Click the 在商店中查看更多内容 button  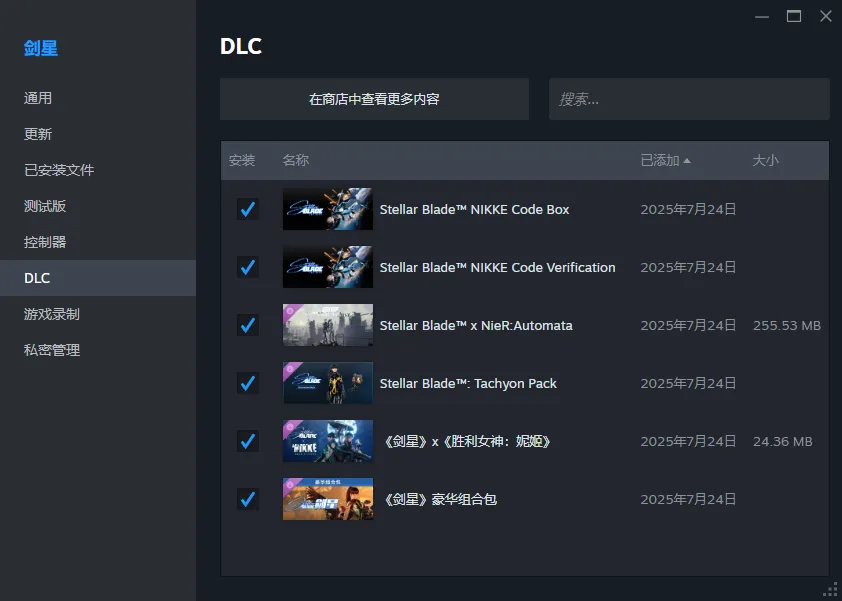[x=374, y=99]
